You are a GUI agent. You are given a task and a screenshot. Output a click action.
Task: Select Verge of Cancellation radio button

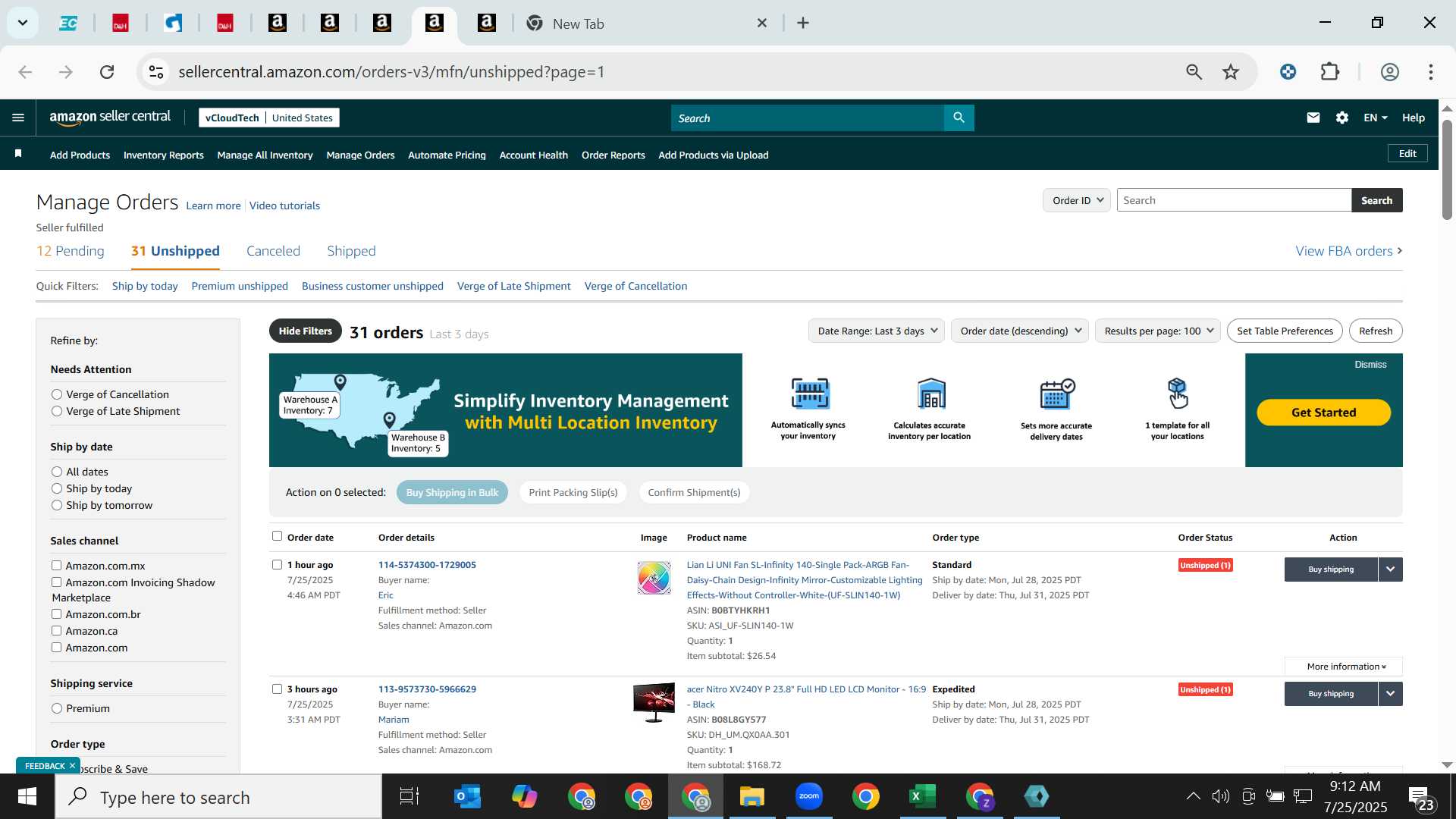(57, 394)
